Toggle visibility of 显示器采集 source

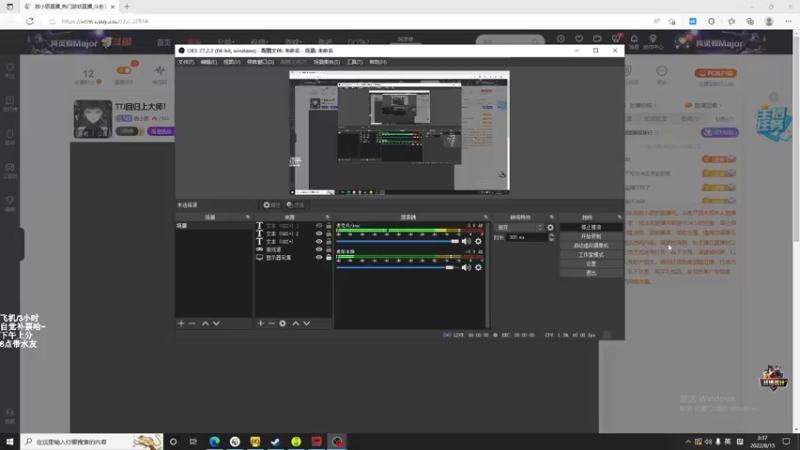point(319,258)
